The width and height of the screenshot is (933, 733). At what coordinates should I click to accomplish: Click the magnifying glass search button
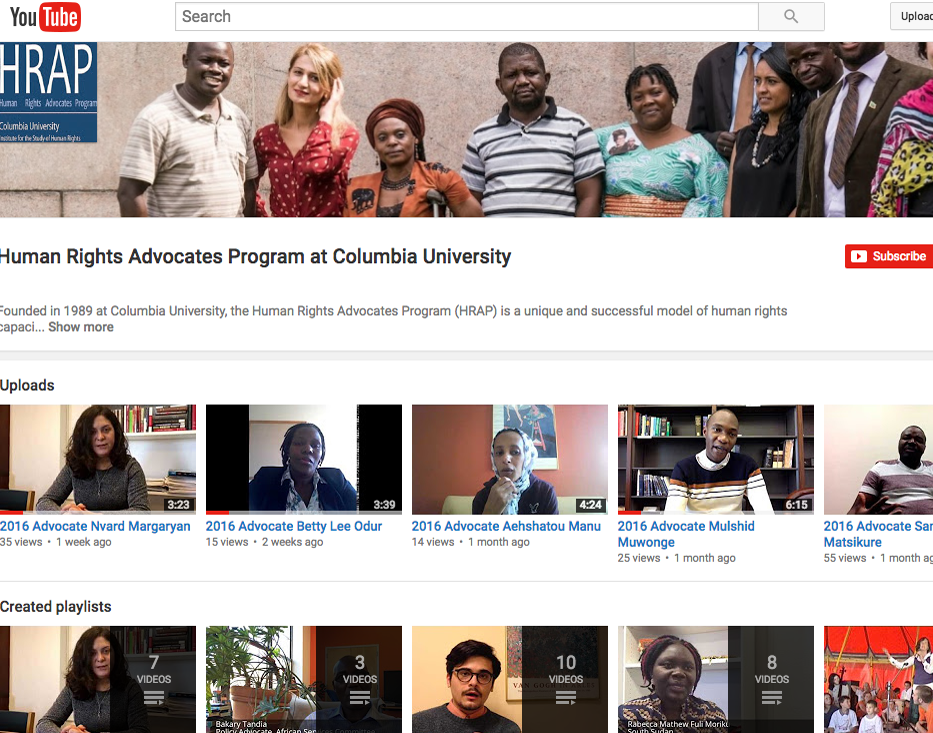(x=791, y=17)
